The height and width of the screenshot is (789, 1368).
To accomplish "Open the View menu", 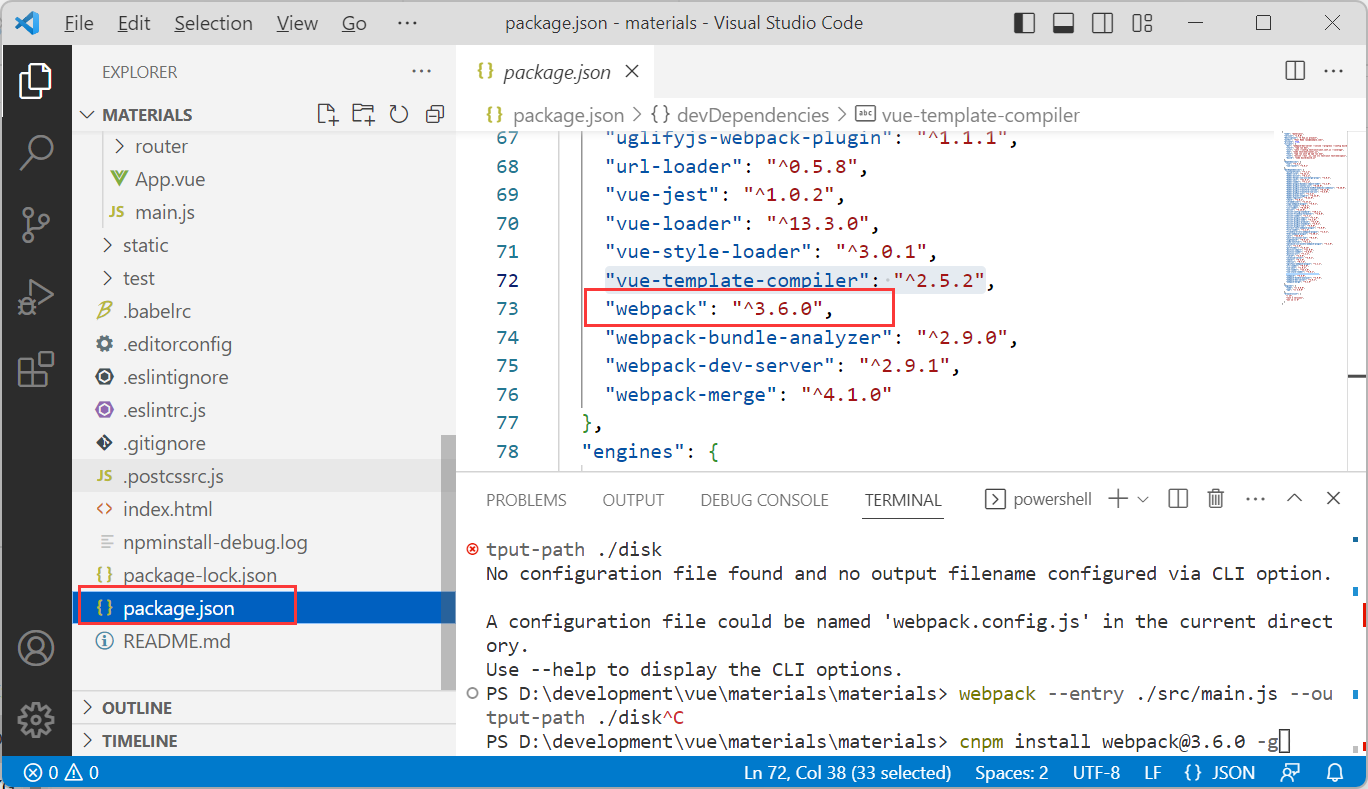I will [x=297, y=23].
